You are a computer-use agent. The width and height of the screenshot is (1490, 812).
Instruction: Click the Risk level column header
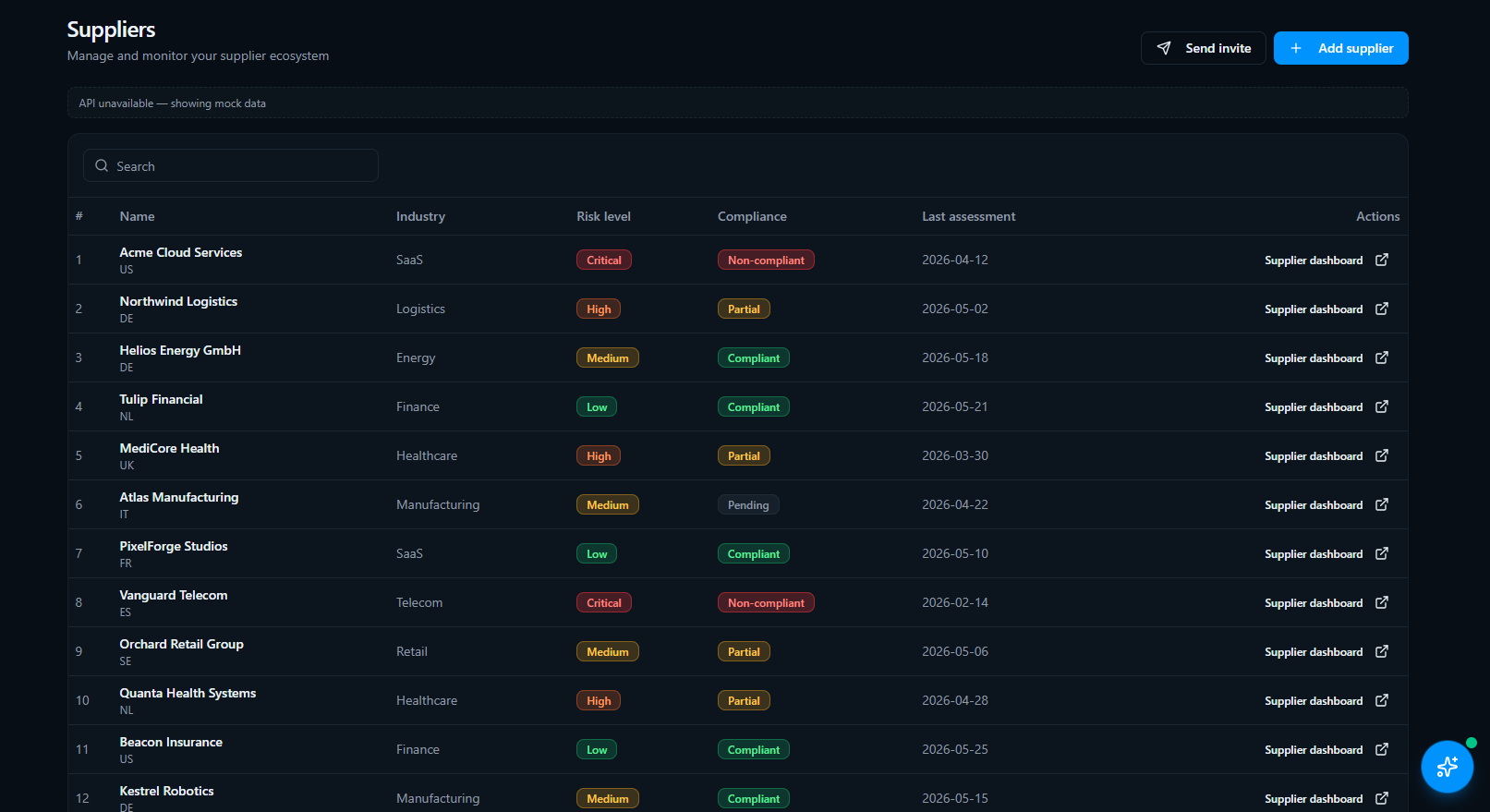(x=603, y=216)
